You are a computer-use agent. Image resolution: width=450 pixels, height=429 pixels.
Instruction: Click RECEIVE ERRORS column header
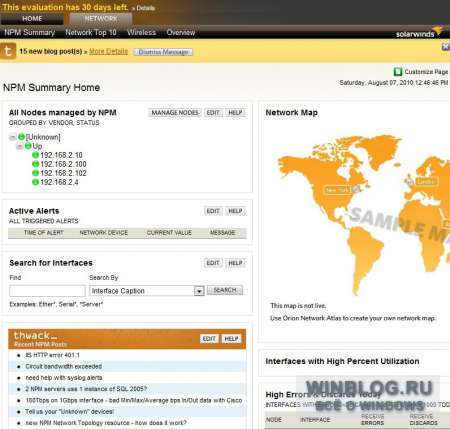click(373, 420)
